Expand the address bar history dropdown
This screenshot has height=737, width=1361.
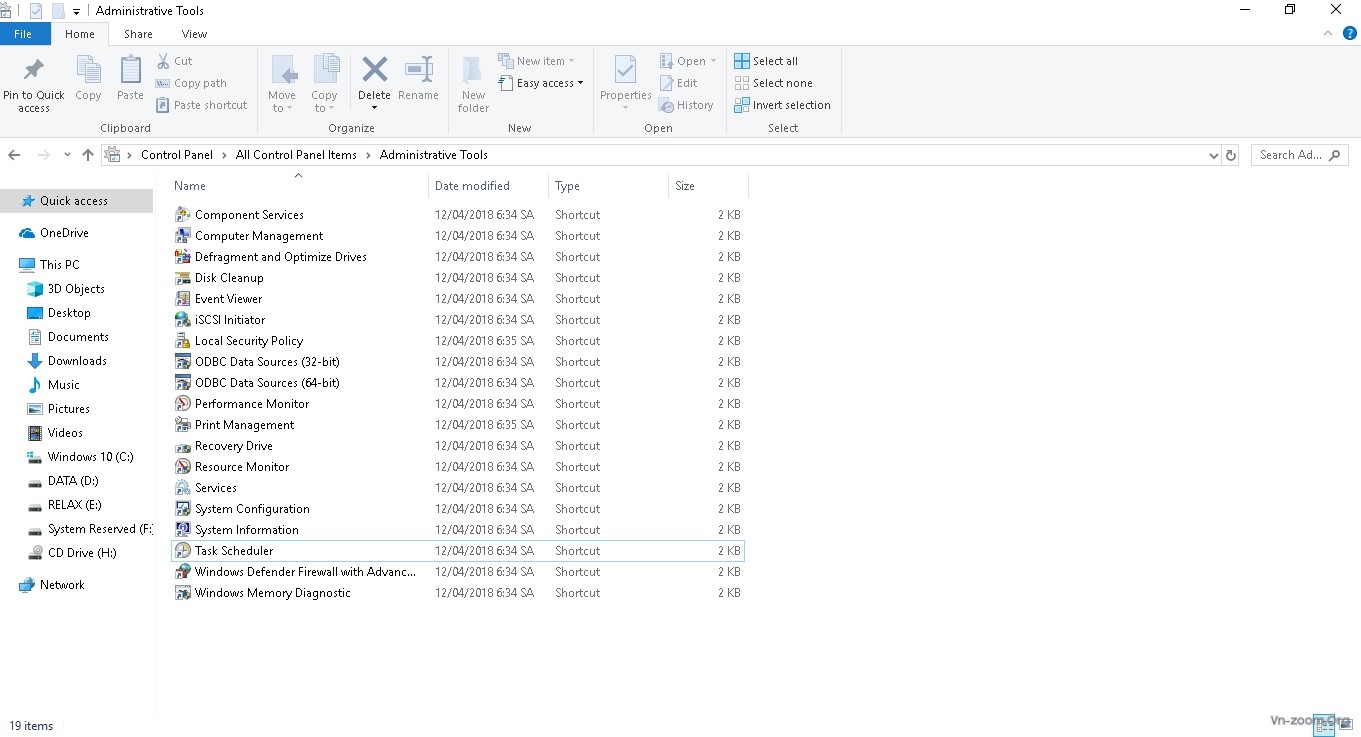point(1214,155)
